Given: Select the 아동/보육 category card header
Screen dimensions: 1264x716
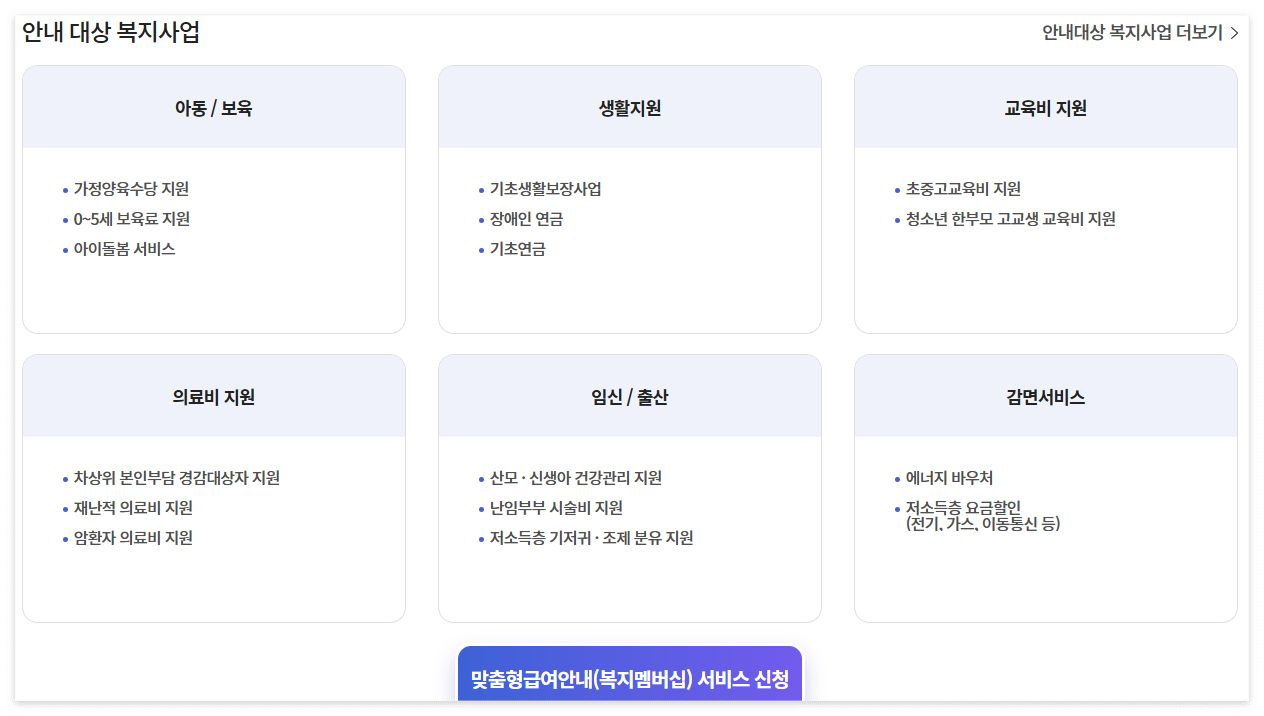Looking at the screenshot, I should pos(214,107).
